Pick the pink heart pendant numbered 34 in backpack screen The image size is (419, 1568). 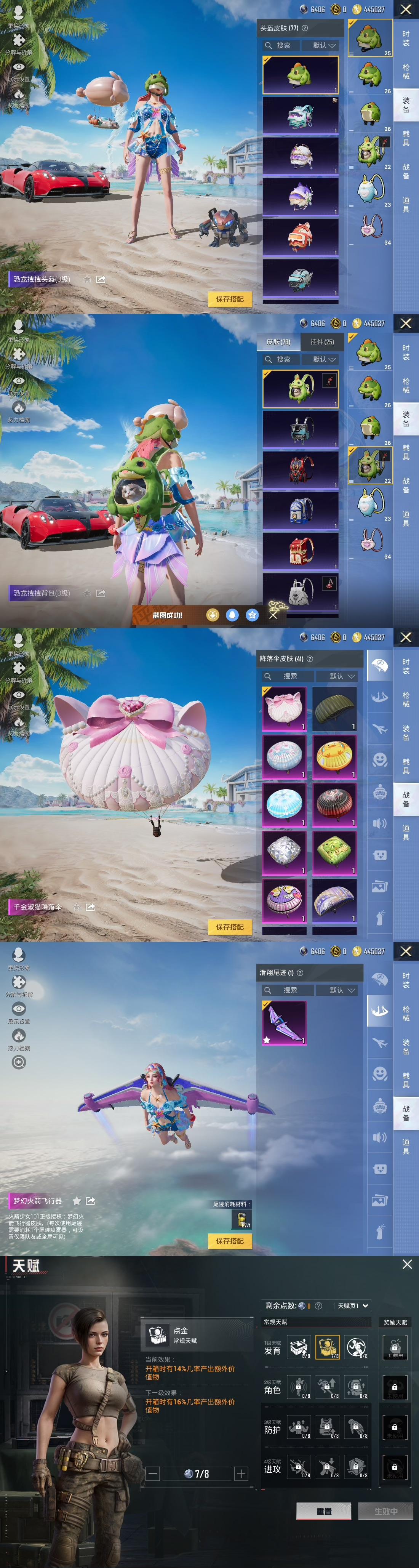[370, 541]
